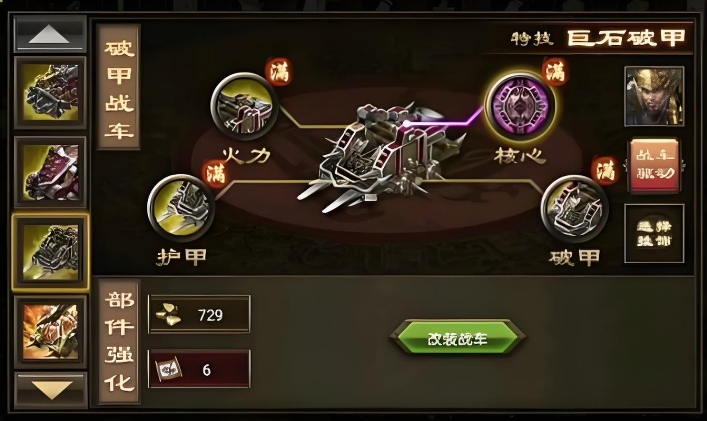Open the golden-helmet general portrait

click(654, 96)
